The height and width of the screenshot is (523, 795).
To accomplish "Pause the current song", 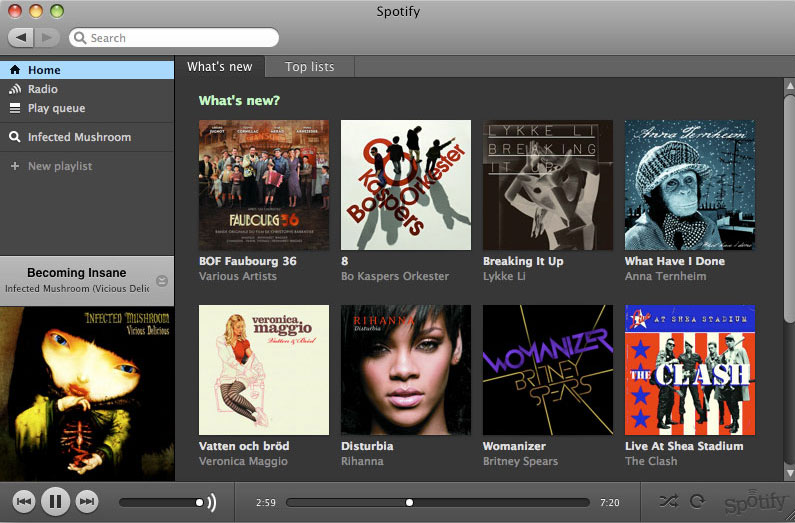I will [55, 502].
